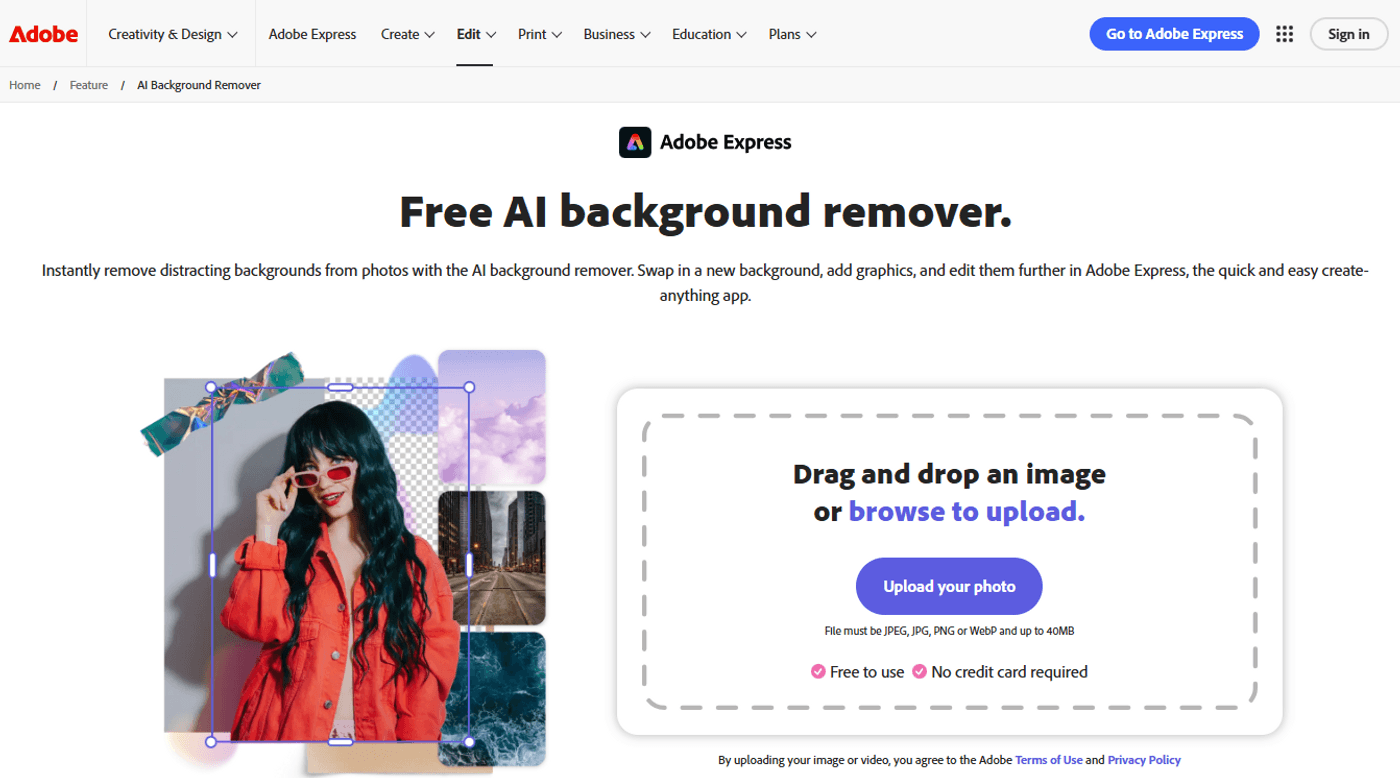Select the purple clouds background thumbnail
Screen dimensions: 1400x778
pyautogui.click(x=492, y=417)
